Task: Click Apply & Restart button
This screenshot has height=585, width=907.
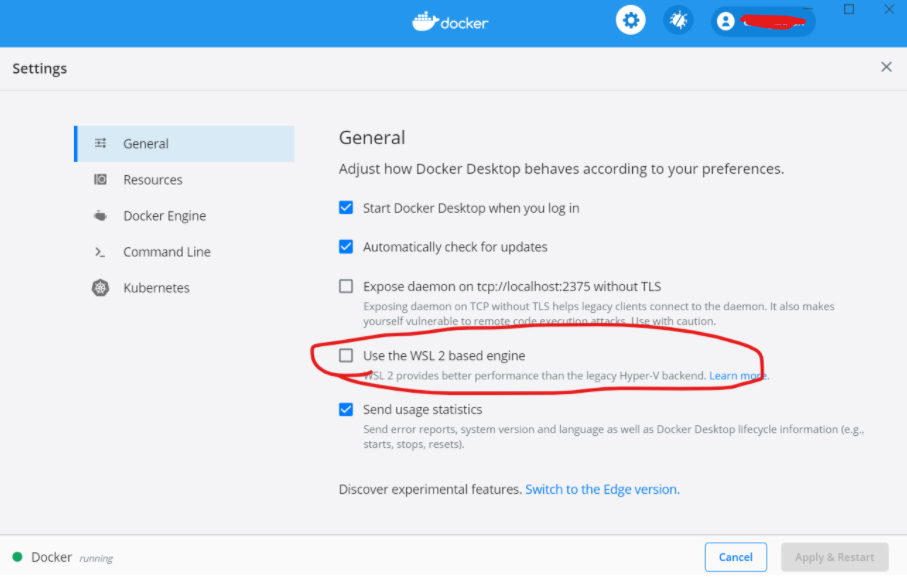Action: point(835,557)
